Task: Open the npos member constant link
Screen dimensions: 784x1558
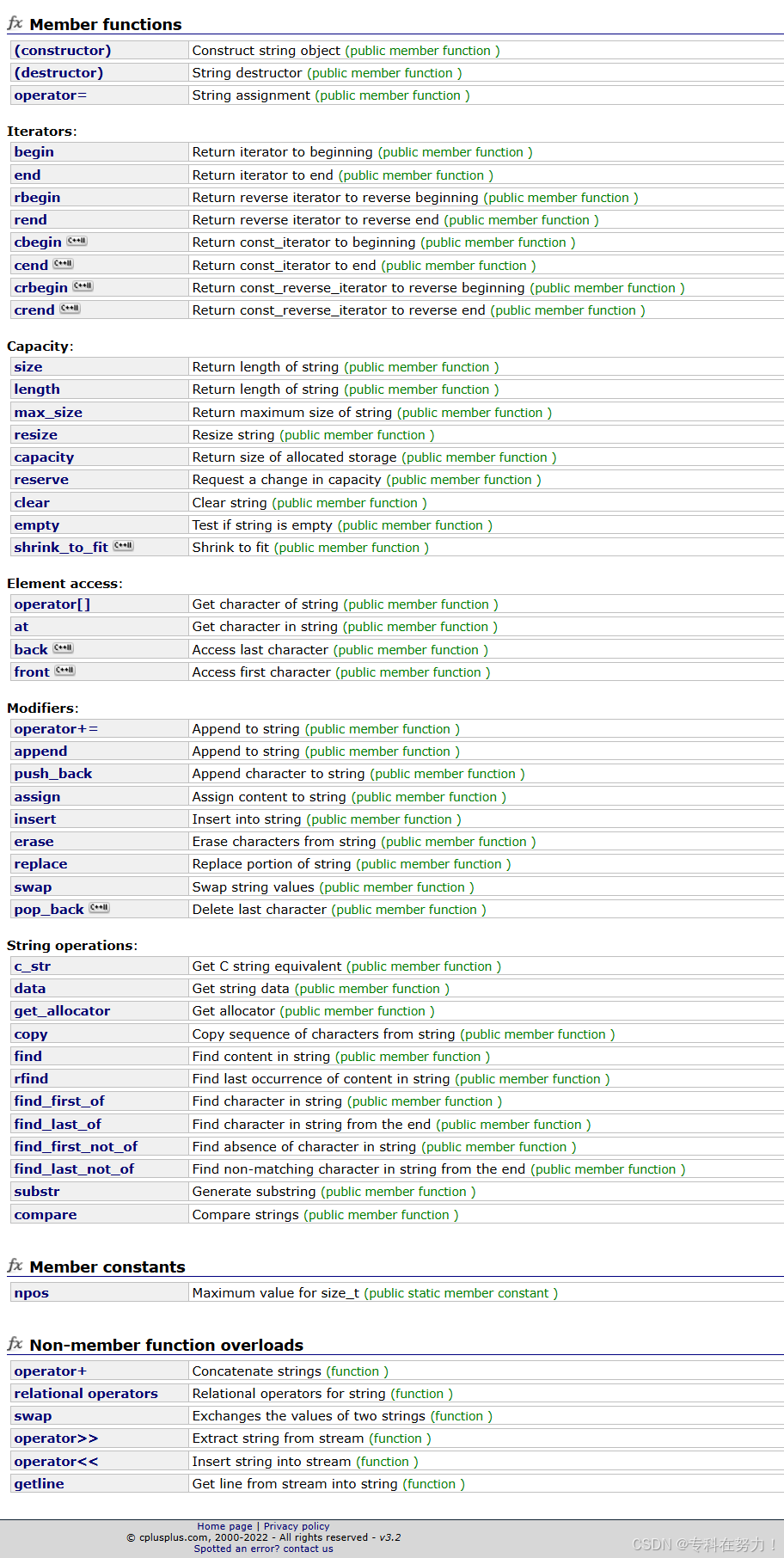Action: point(32,1293)
